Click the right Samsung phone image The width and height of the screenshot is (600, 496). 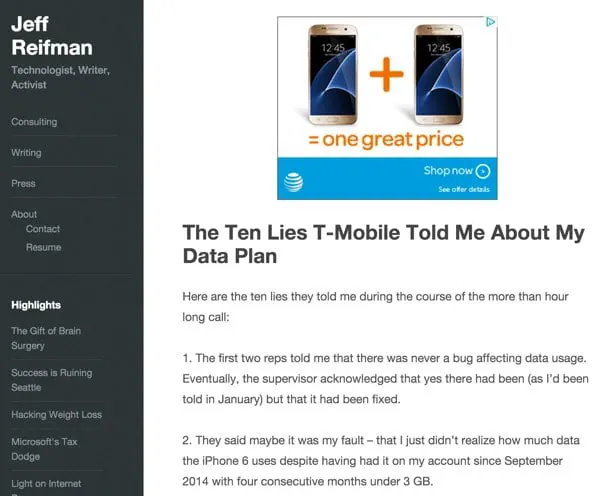point(441,74)
